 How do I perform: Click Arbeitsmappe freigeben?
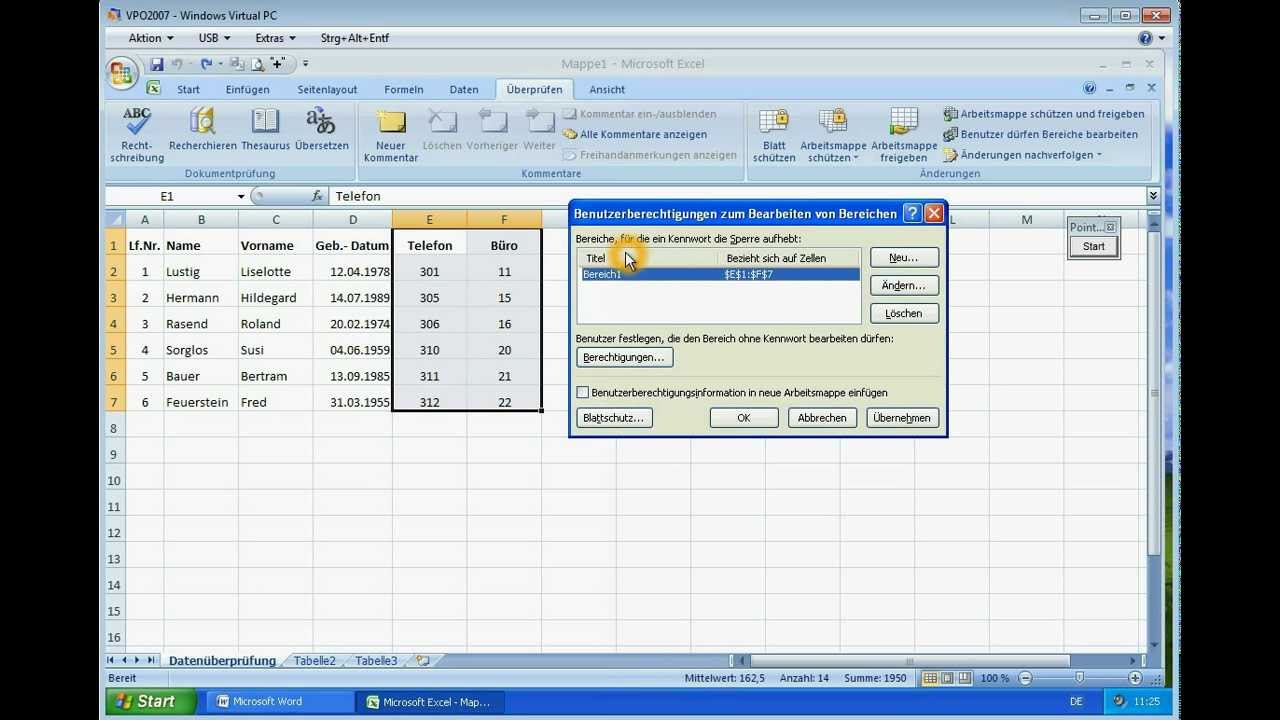pyautogui.click(x=903, y=135)
